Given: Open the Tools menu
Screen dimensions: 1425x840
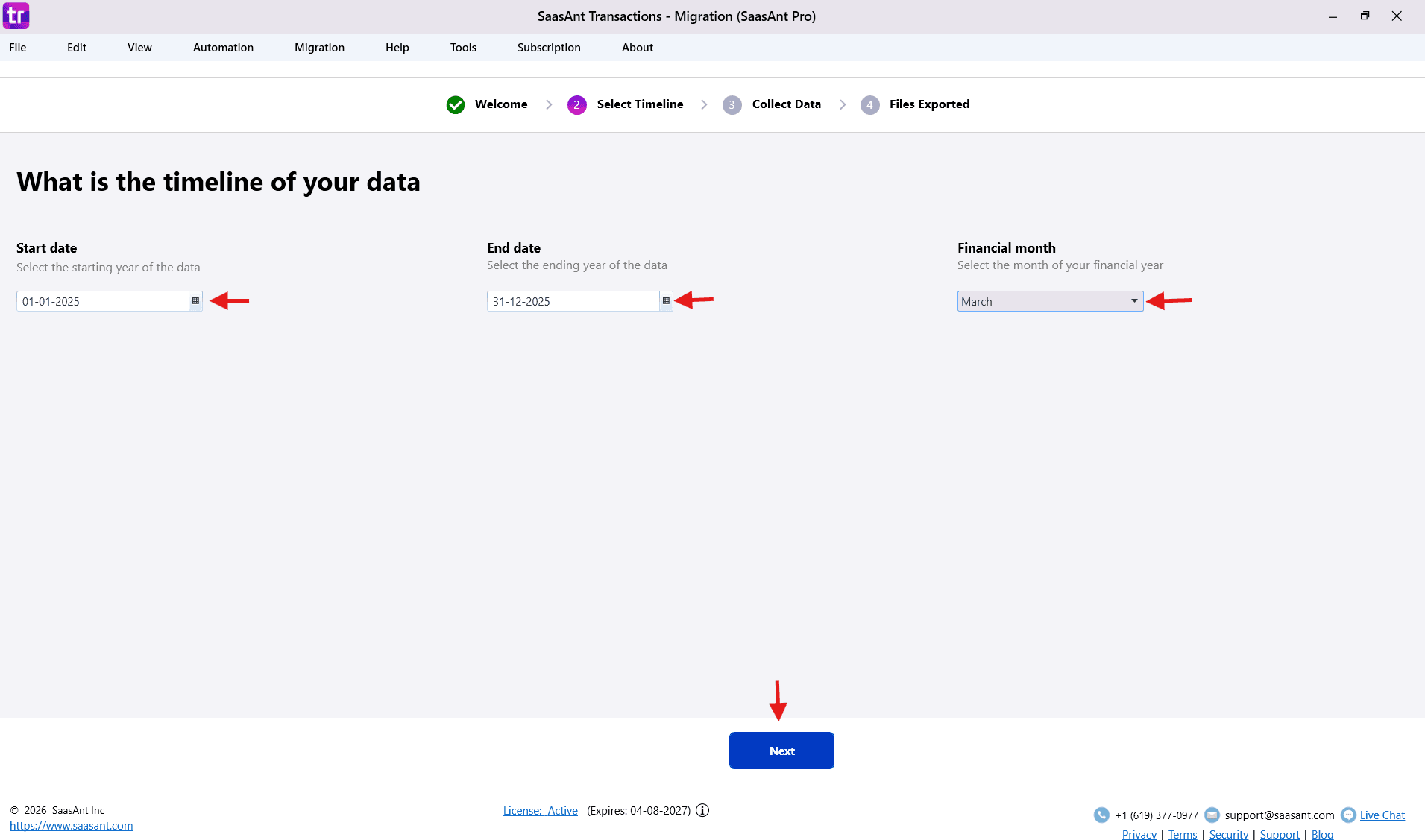Looking at the screenshot, I should coord(463,47).
